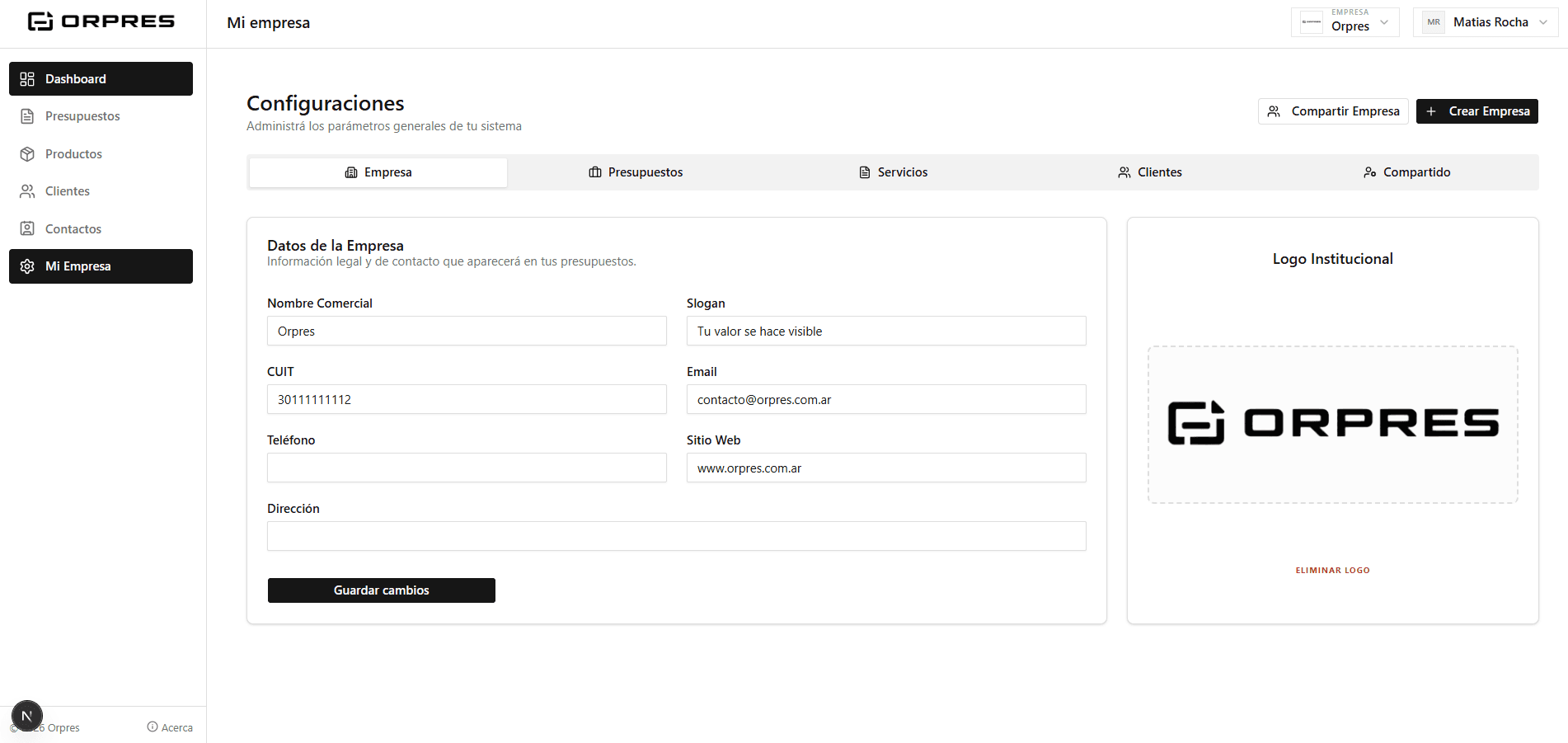Go to Dashboard in the sidebar
The height and width of the screenshot is (743, 1568).
coord(101,79)
